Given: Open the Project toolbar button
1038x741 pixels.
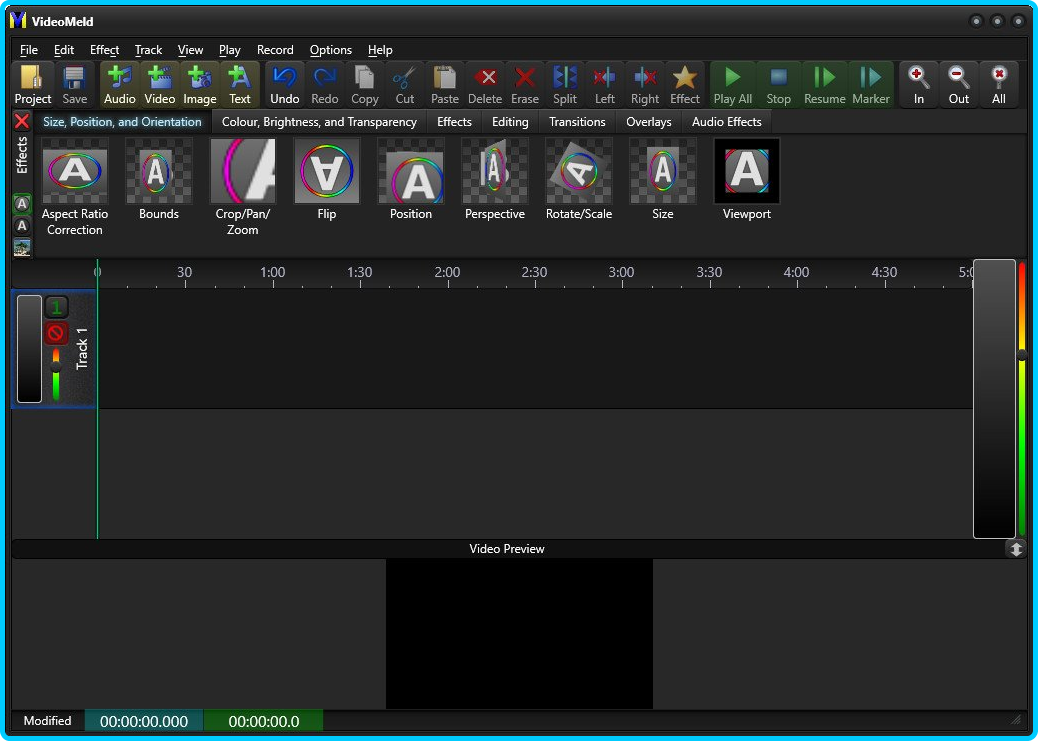Looking at the screenshot, I should (x=32, y=85).
